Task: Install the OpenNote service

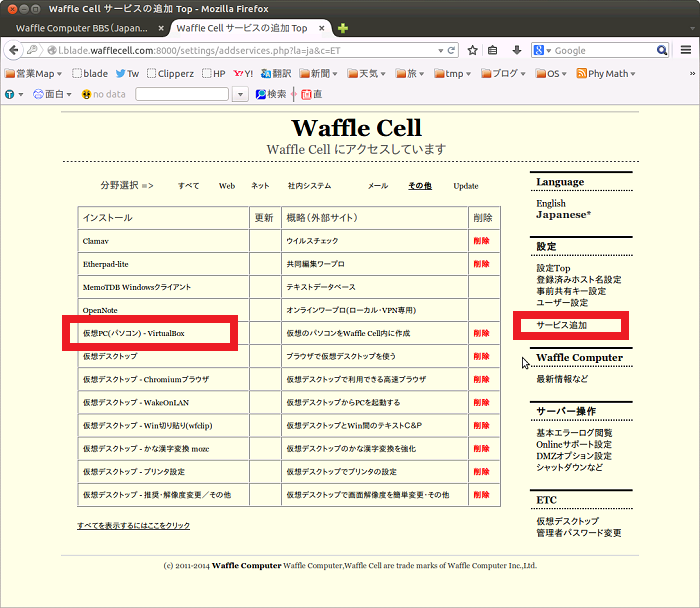Action: pos(100,310)
